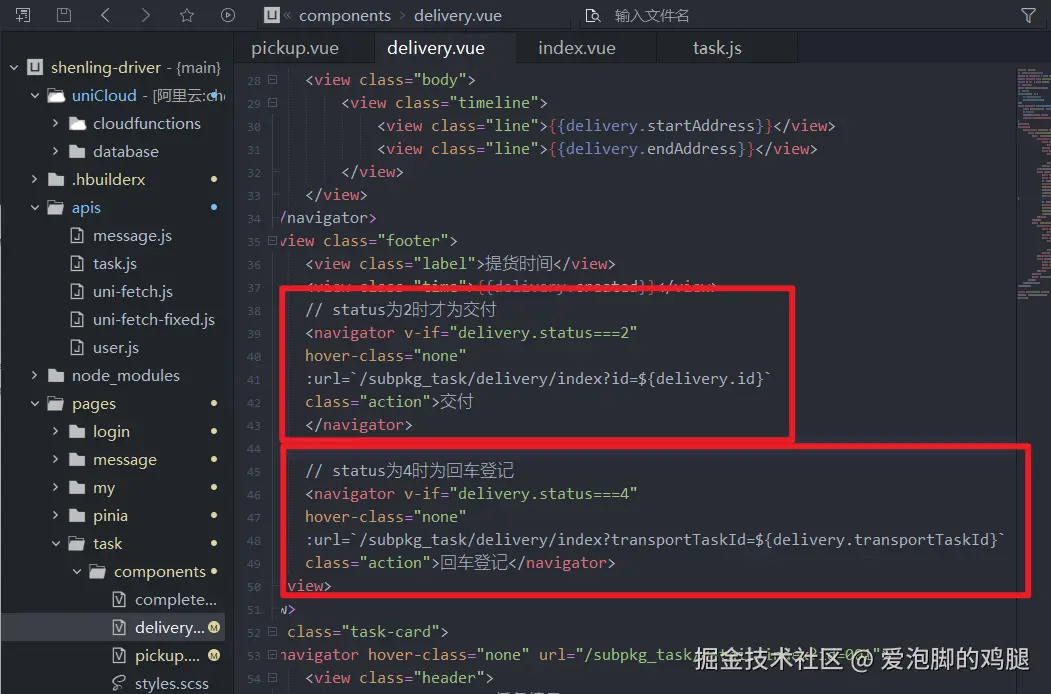The image size is (1051, 694).
Task: Expand the pinia folder chevron
Action: [56, 516]
